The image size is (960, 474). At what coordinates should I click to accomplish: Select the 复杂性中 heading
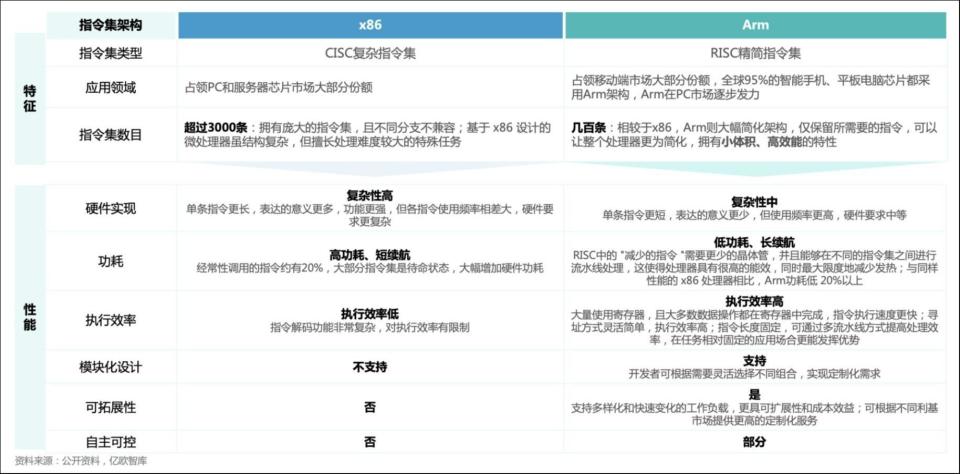754,202
